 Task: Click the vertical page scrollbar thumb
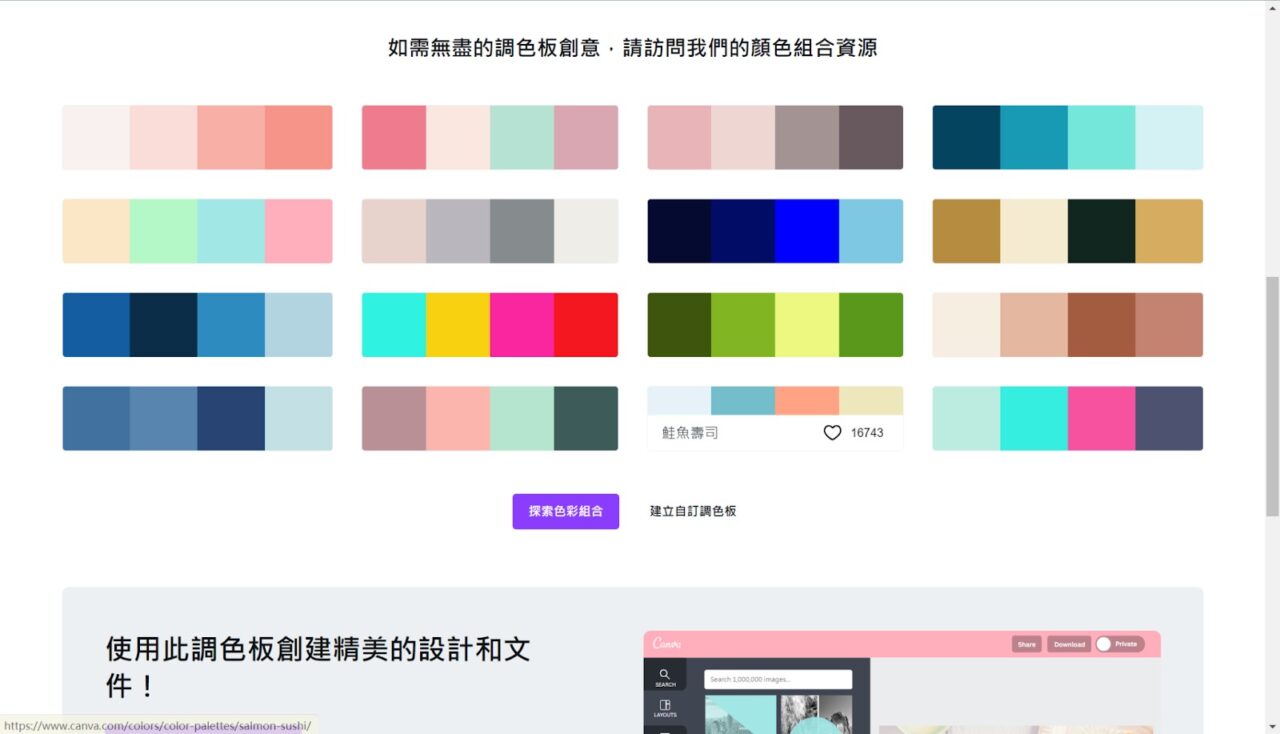pyautogui.click(x=1272, y=396)
